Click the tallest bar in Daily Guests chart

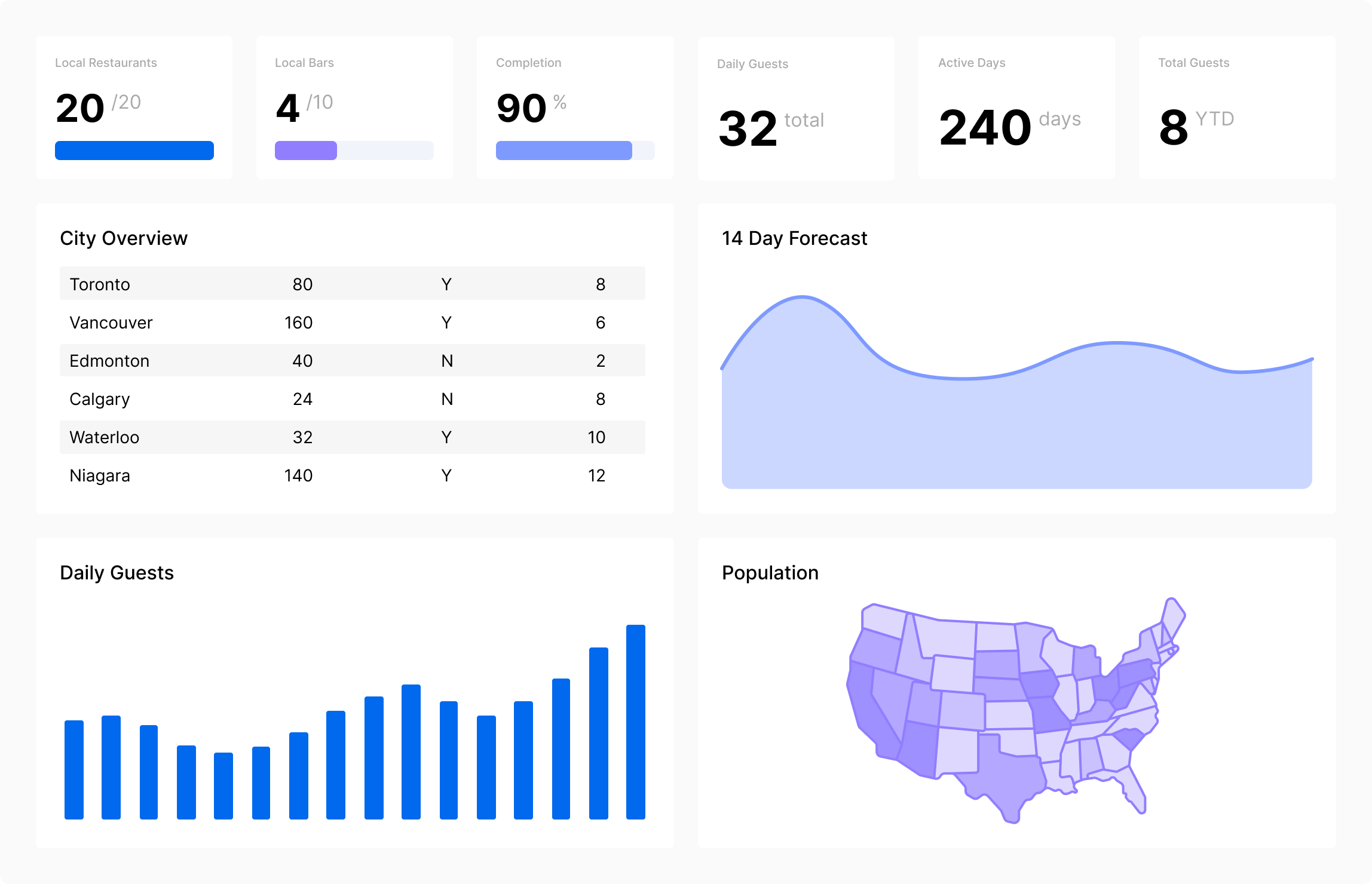[636, 722]
